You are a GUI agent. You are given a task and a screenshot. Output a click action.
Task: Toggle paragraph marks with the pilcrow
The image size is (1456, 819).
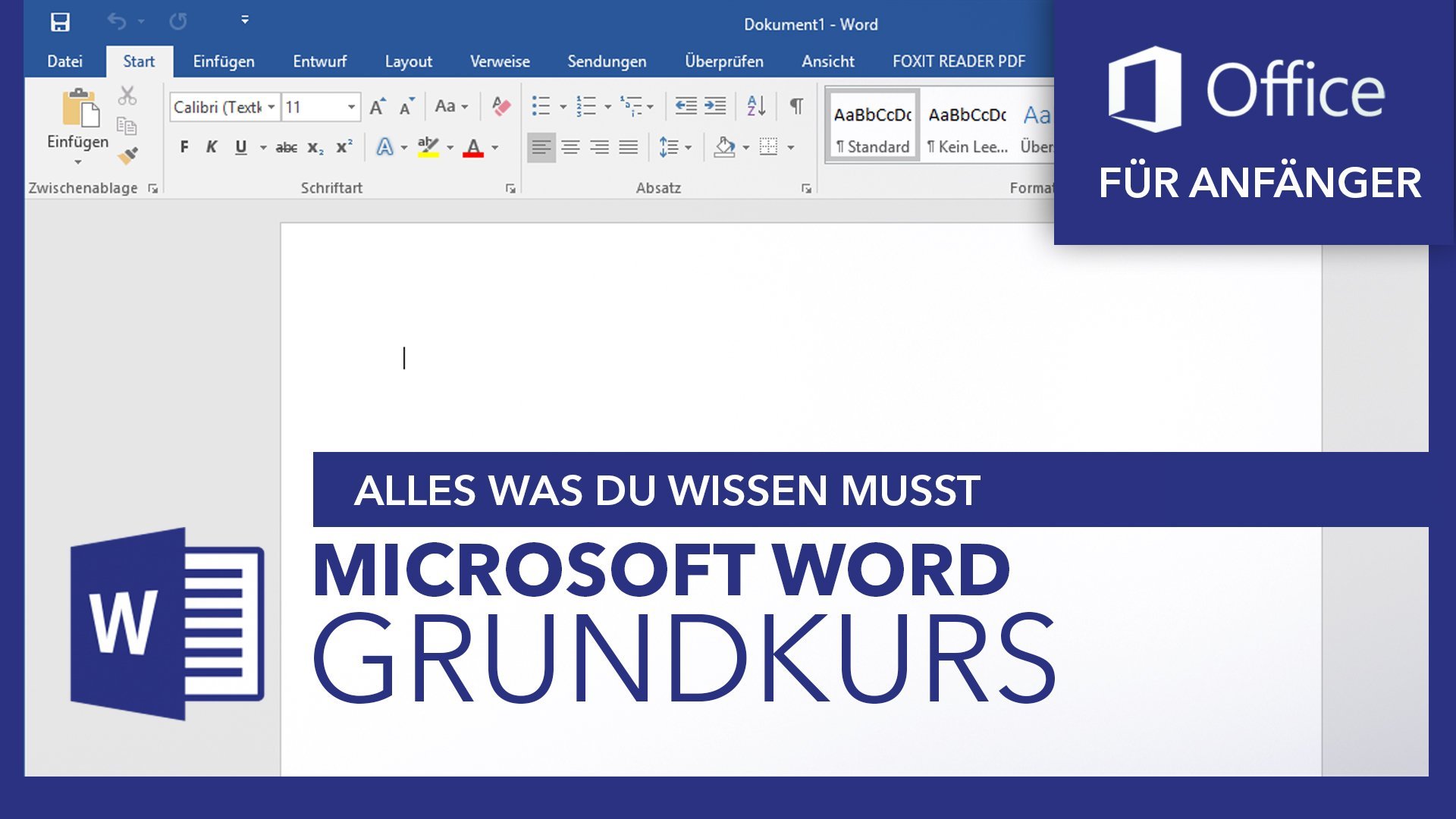(796, 106)
